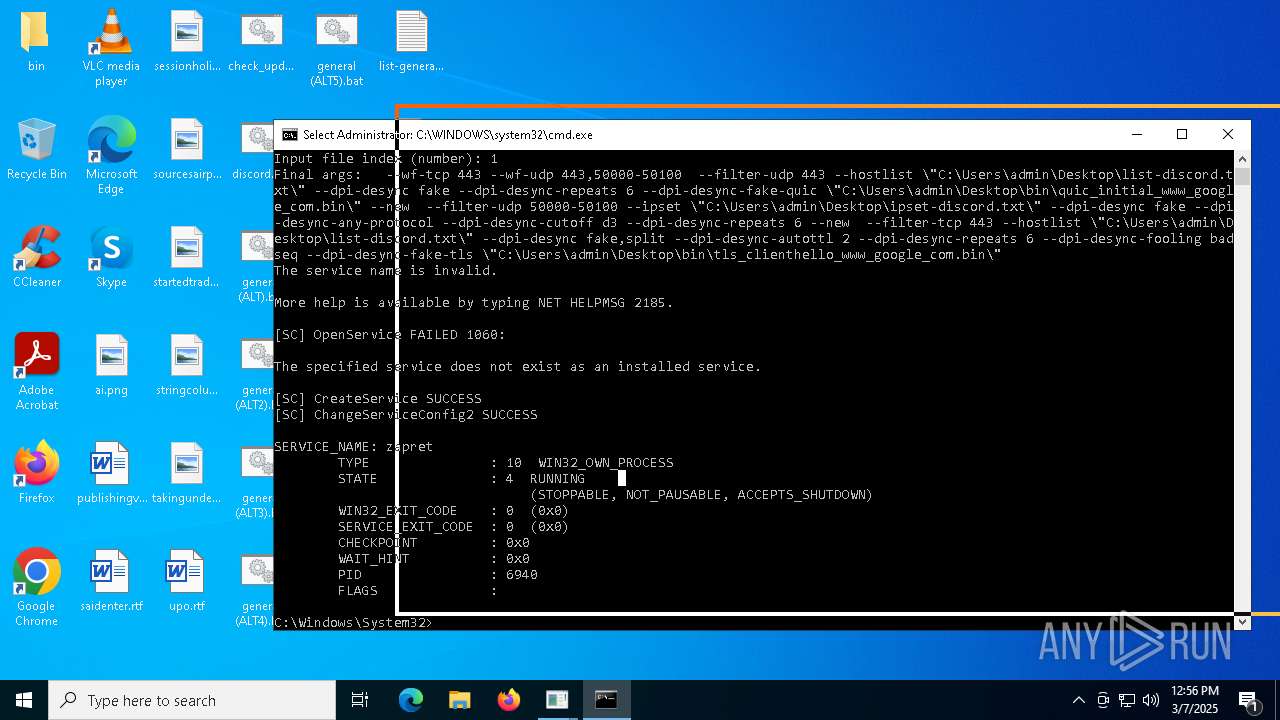
Task: Click 'NET HELPMSG 2185' help line
Action: (474, 302)
